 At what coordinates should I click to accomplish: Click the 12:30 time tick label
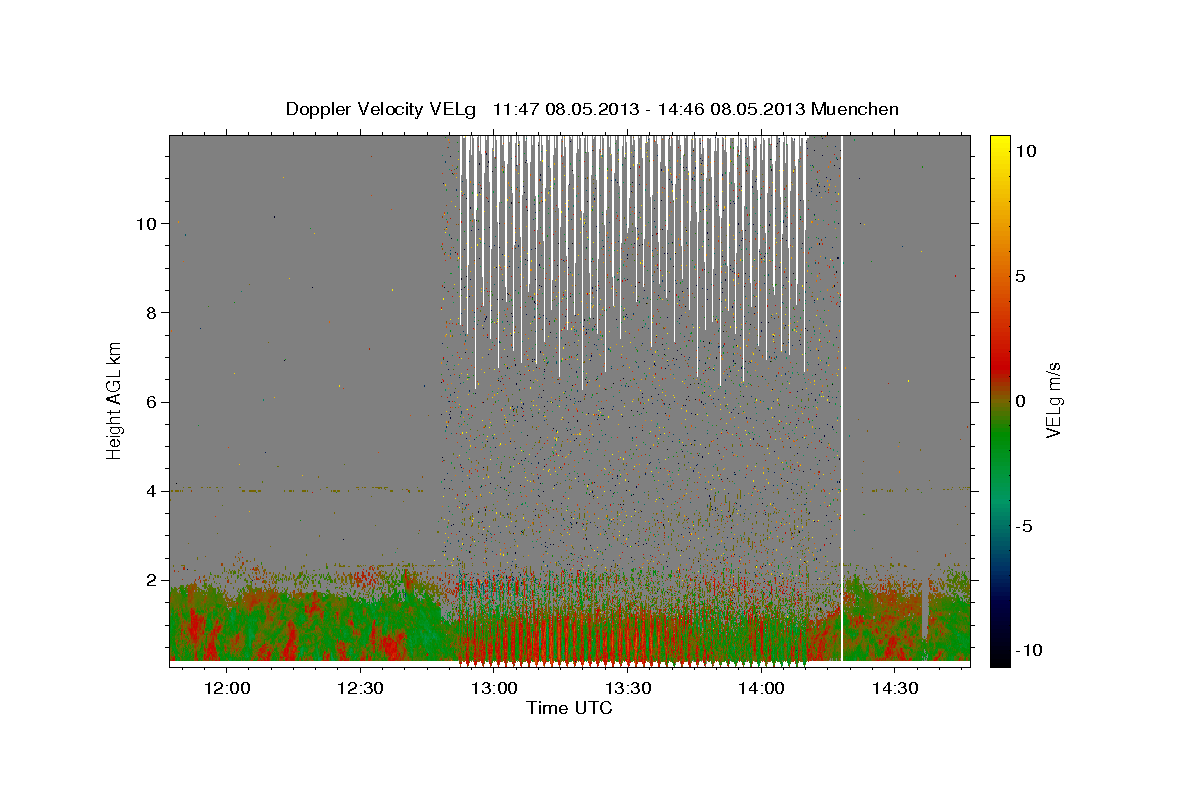pos(360,688)
